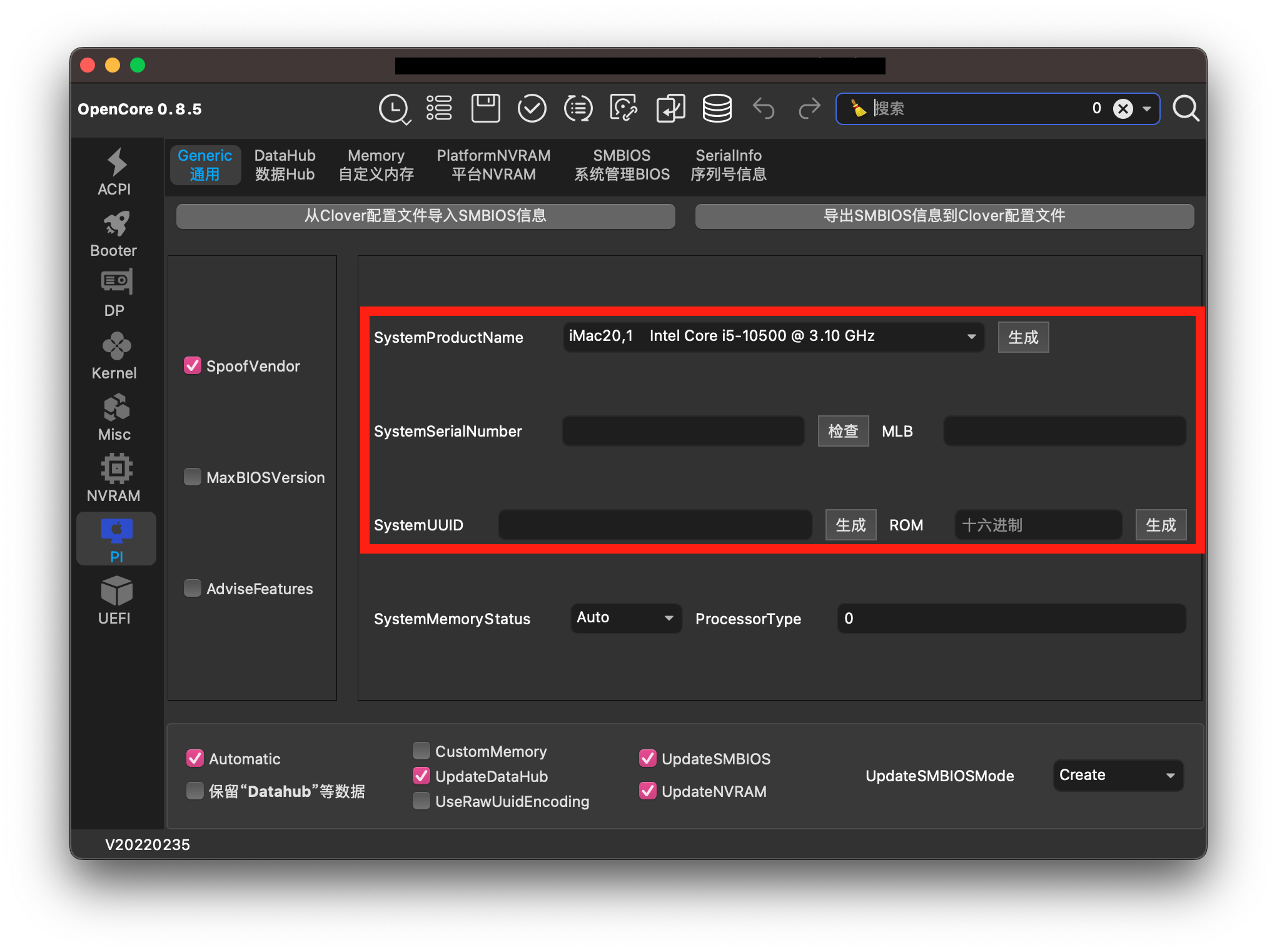The height and width of the screenshot is (952, 1277).
Task: Enable the MaxBIOSVersion checkbox
Action: click(x=193, y=477)
